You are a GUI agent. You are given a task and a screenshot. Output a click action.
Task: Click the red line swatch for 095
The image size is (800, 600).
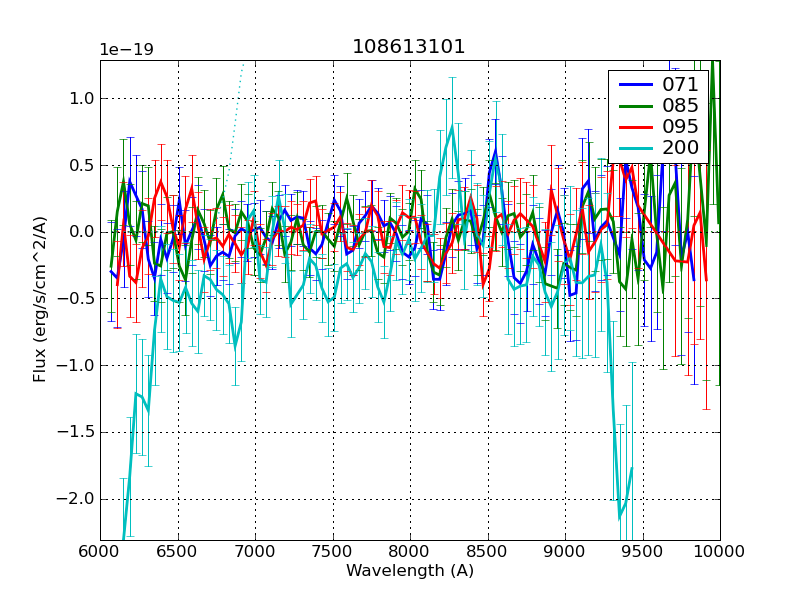(635, 127)
